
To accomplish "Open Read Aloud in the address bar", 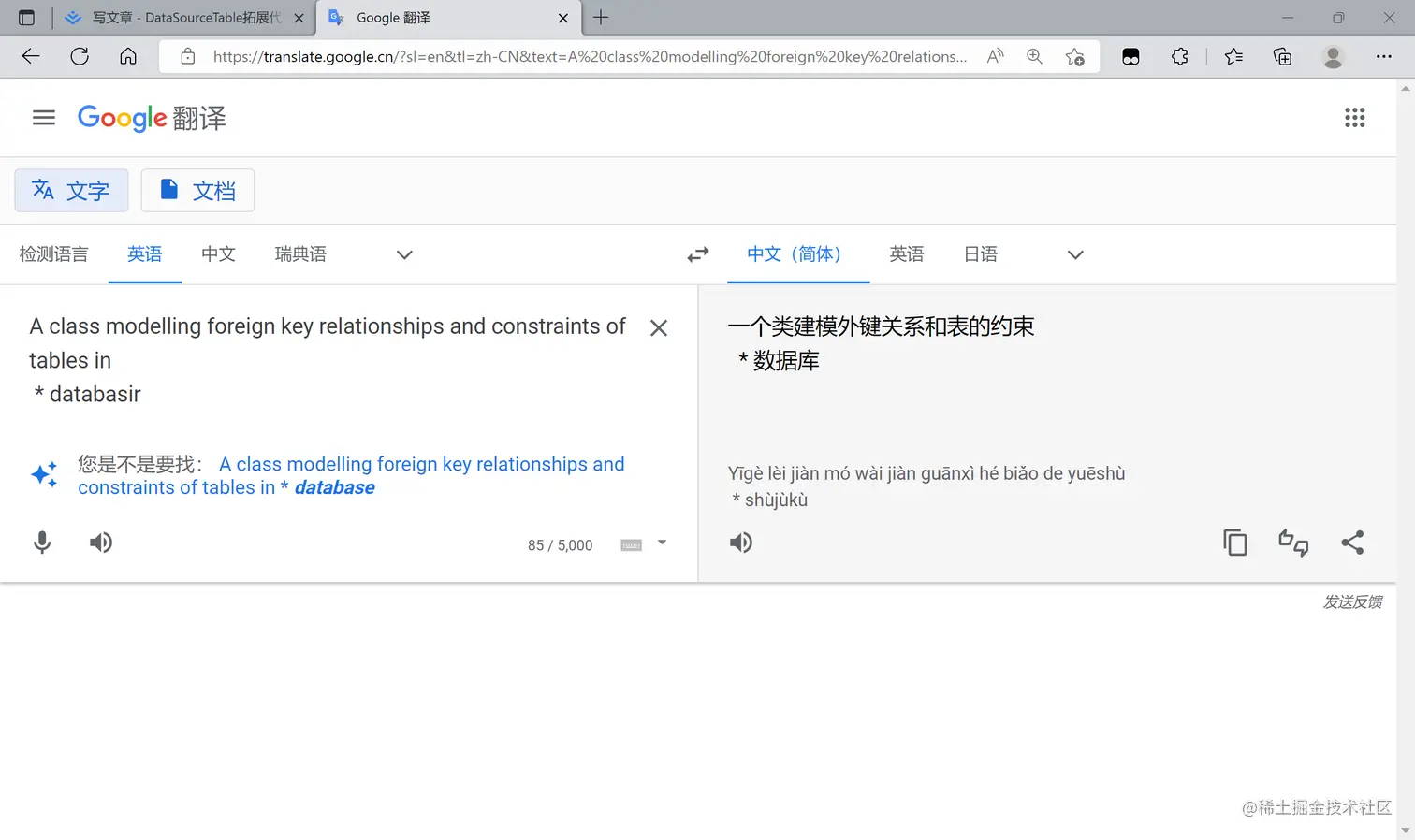I will click(x=996, y=56).
